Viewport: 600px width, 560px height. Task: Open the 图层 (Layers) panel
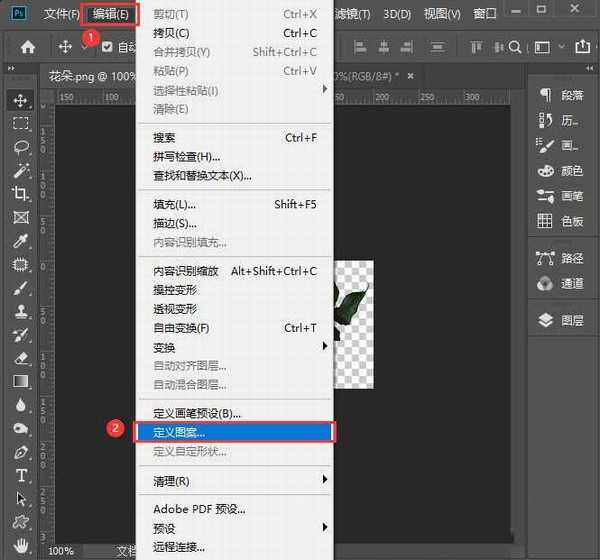pos(560,321)
